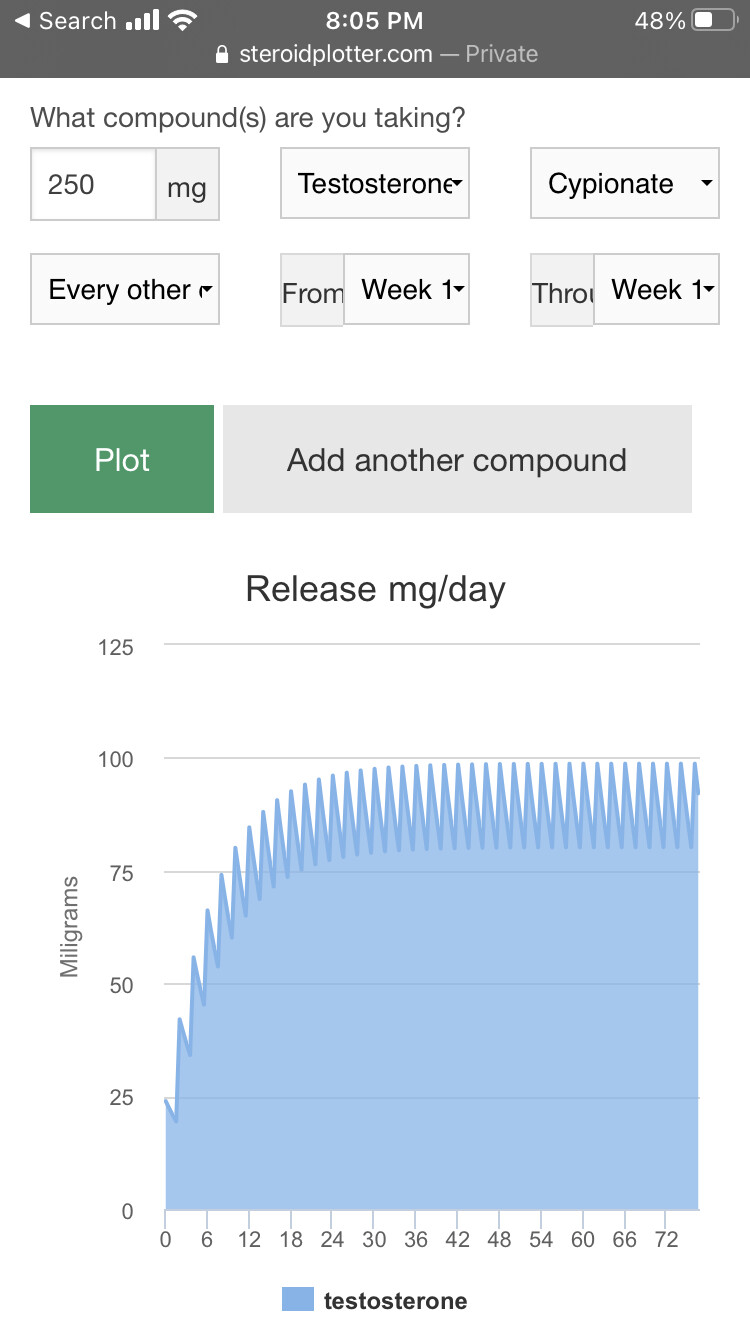Screen dimensions: 750x1334
Task: Expand the Every other frequency dropdown
Action: [125, 290]
